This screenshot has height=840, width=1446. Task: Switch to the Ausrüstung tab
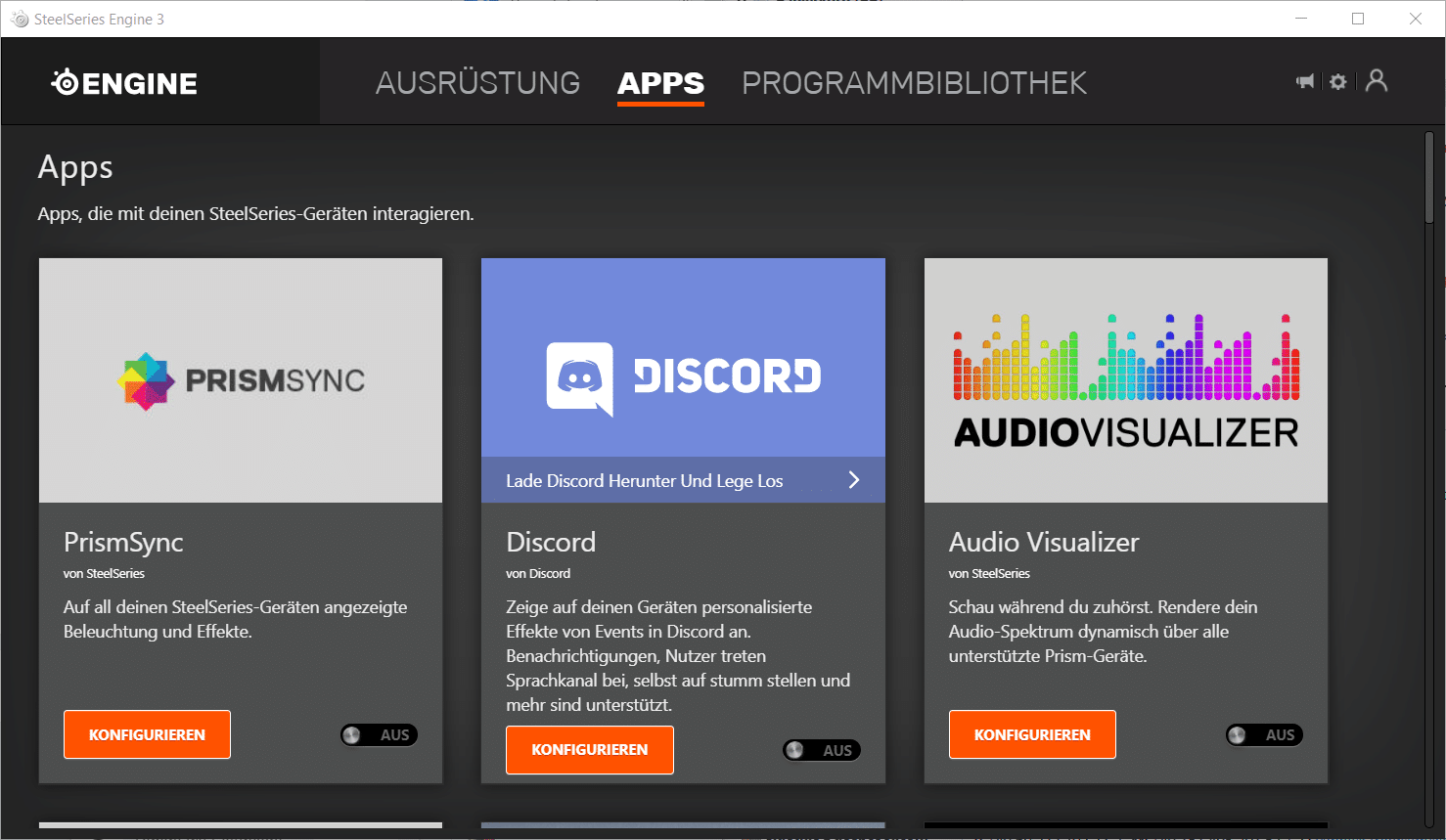point(477,83)
